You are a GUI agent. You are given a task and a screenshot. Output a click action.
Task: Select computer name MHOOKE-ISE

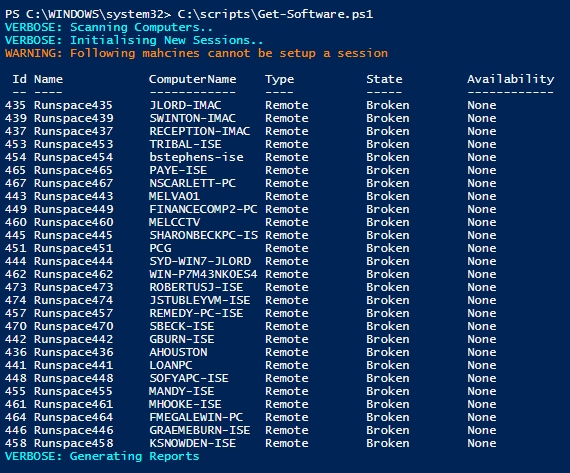coord(185,404)
